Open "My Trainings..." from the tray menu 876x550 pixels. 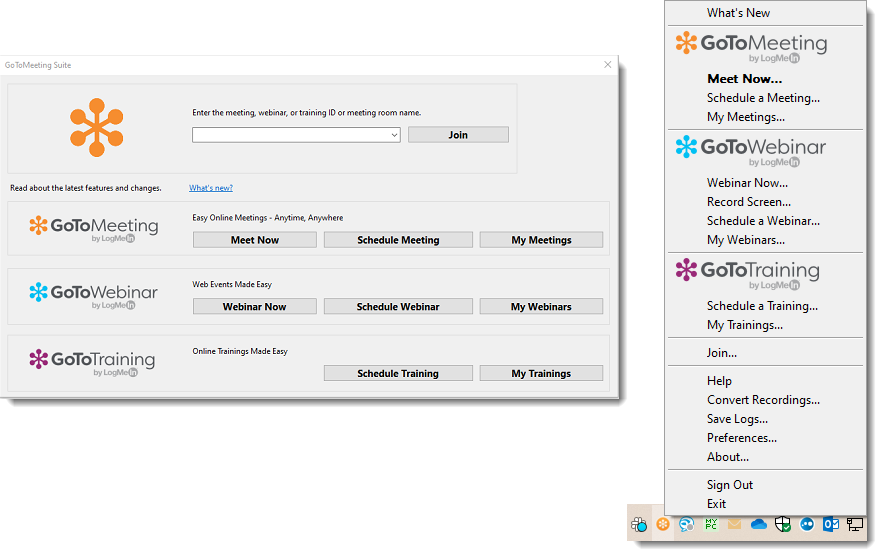745,325
